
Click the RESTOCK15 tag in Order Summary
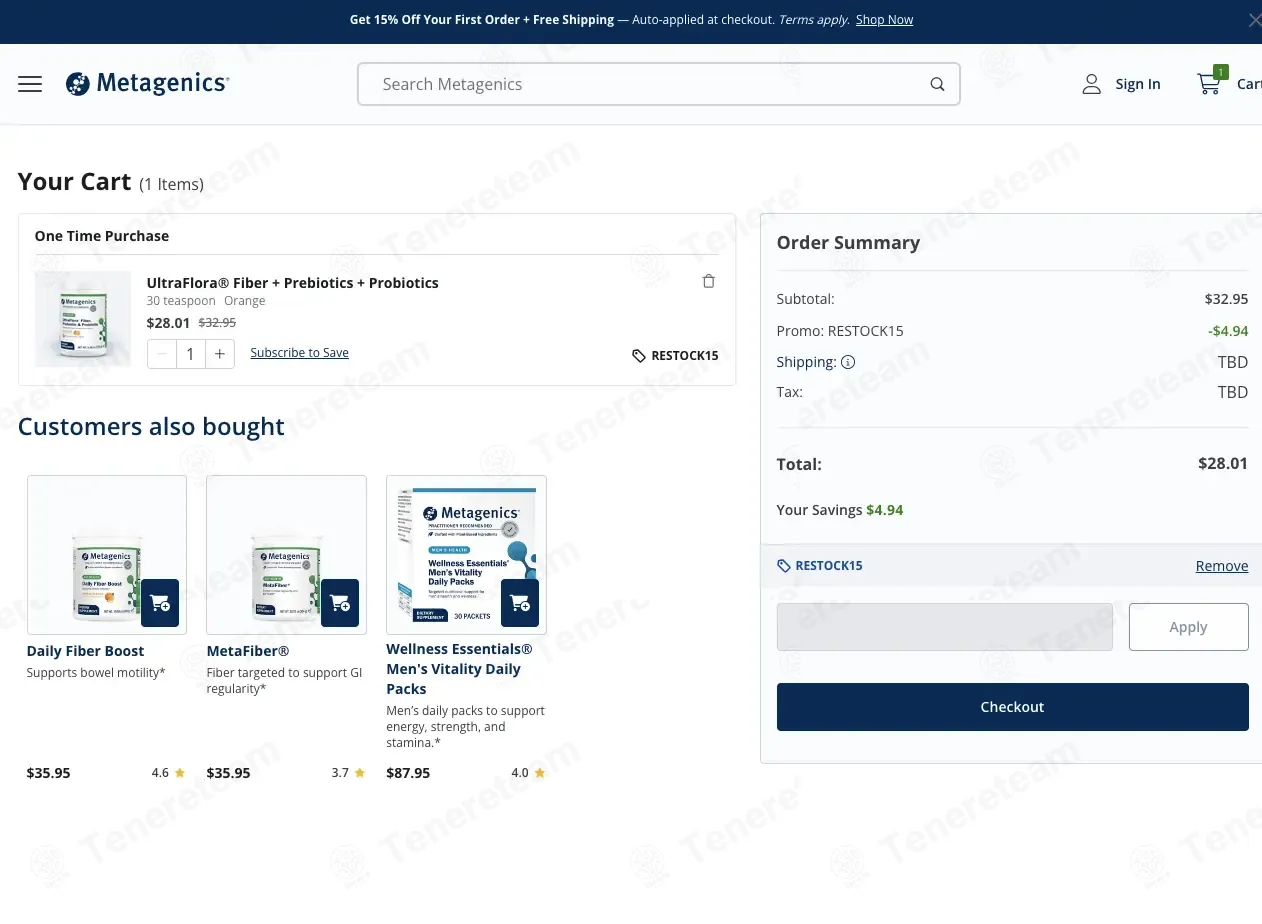pos(820,566)
